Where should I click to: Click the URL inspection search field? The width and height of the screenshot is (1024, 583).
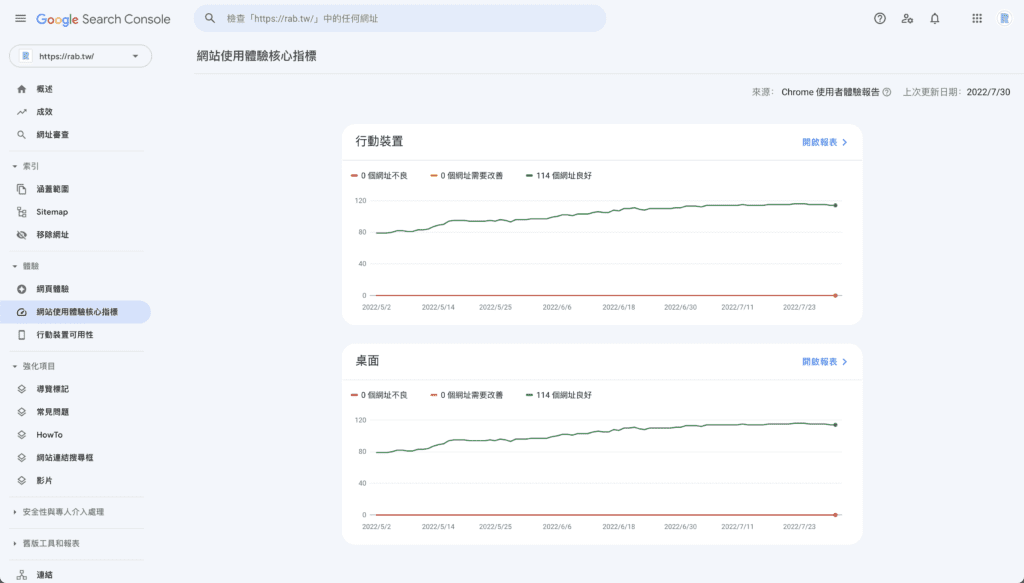(400, 18)
